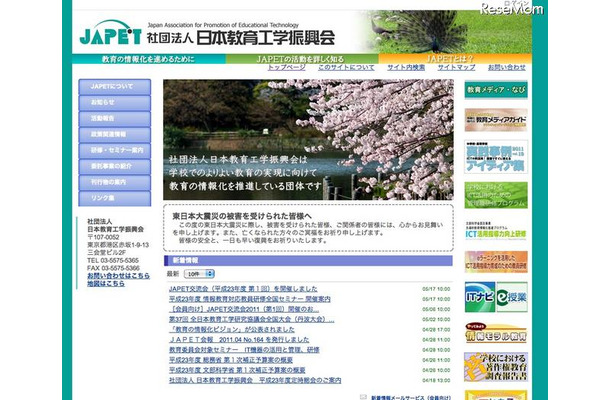
Task: Follow the 地図はこちら link
Action: (106, 283)
